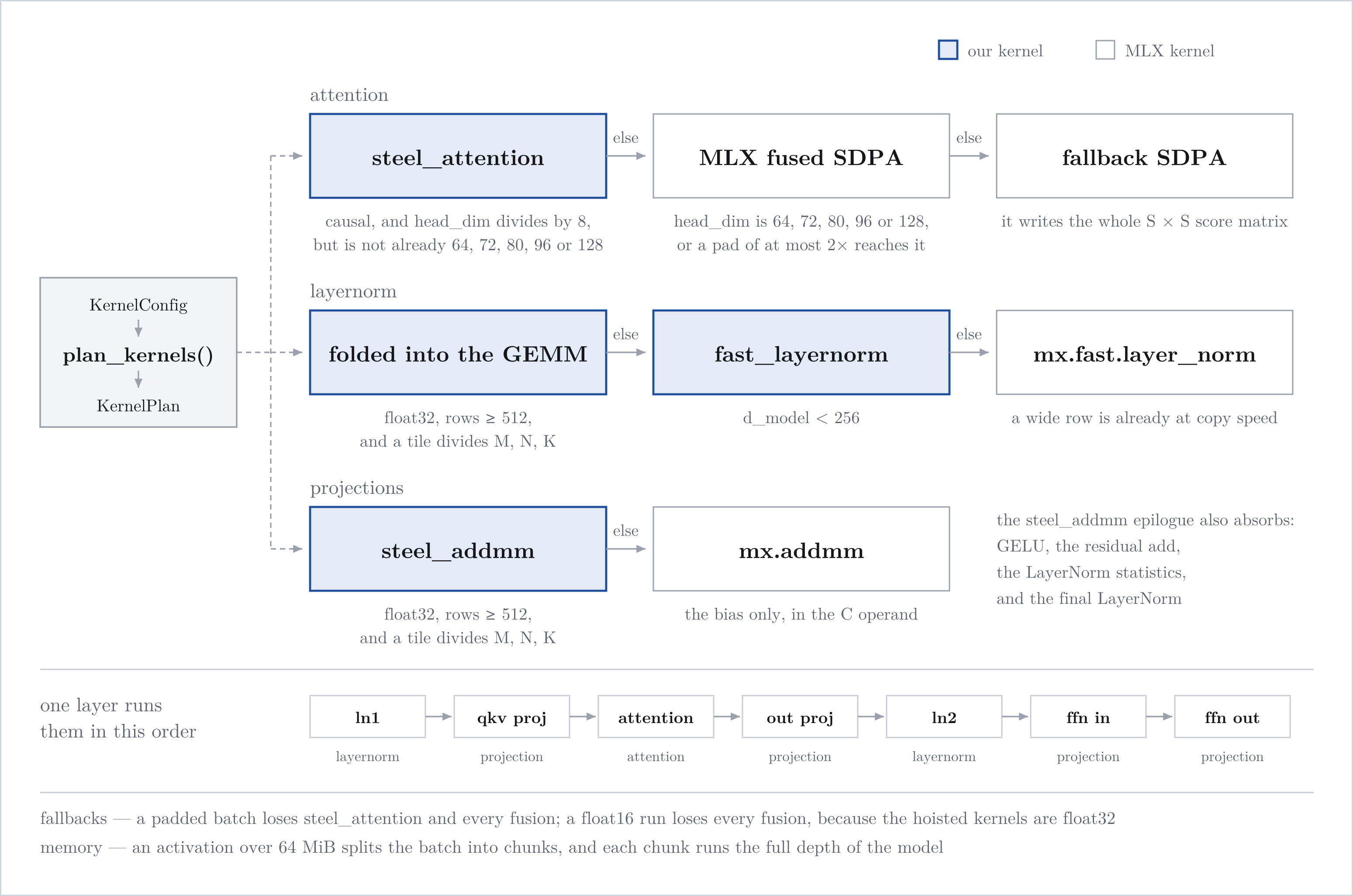Click the attention step in layer order
The height and width of the screenshot is (896, 1353).
point(656,717)
